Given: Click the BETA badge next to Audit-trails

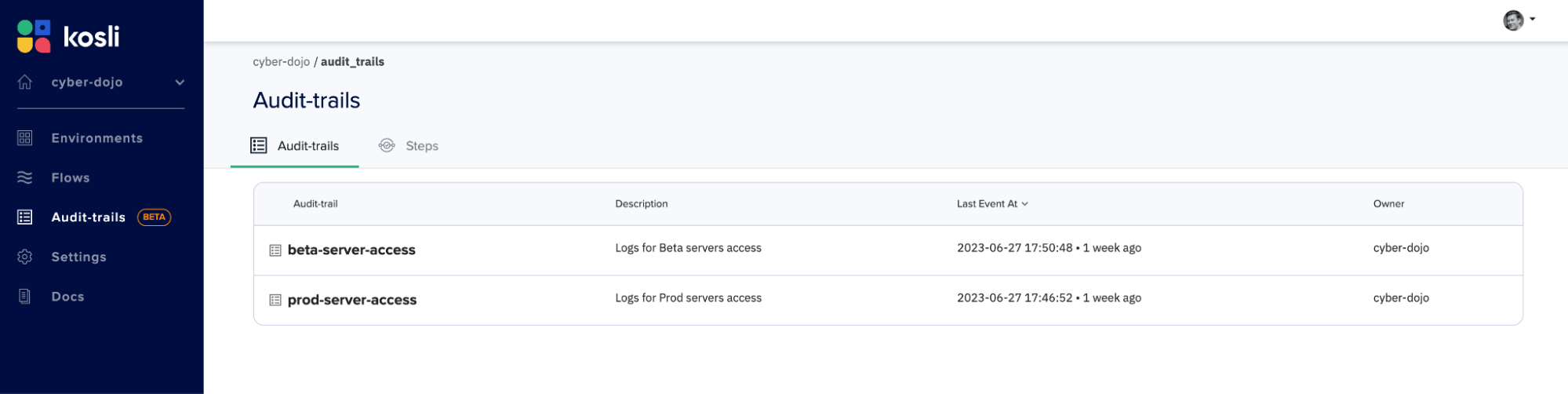Looking at the screenshot, I should pos(155,217).
